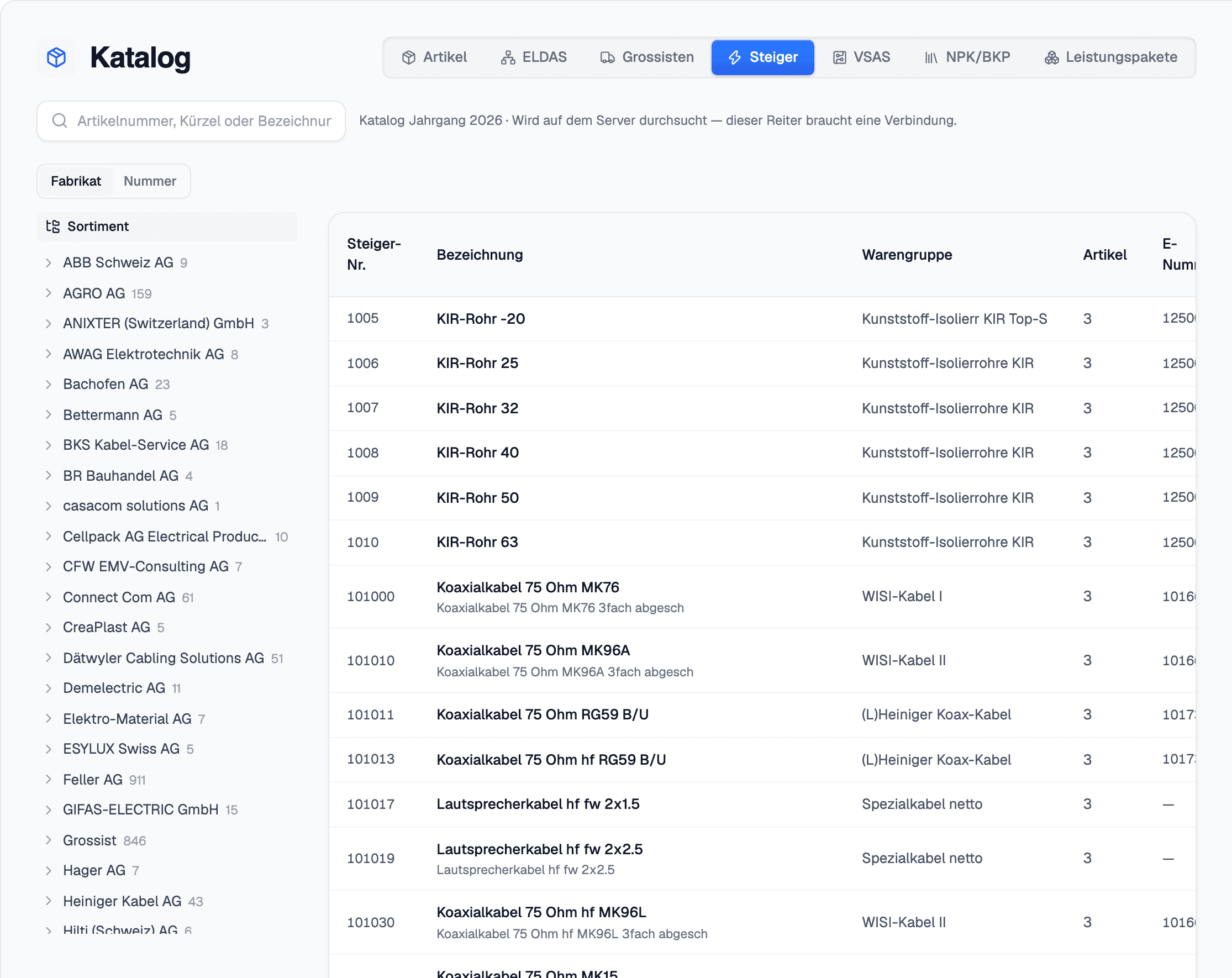Select Hager AG in the tree

[x=94, y=871]
